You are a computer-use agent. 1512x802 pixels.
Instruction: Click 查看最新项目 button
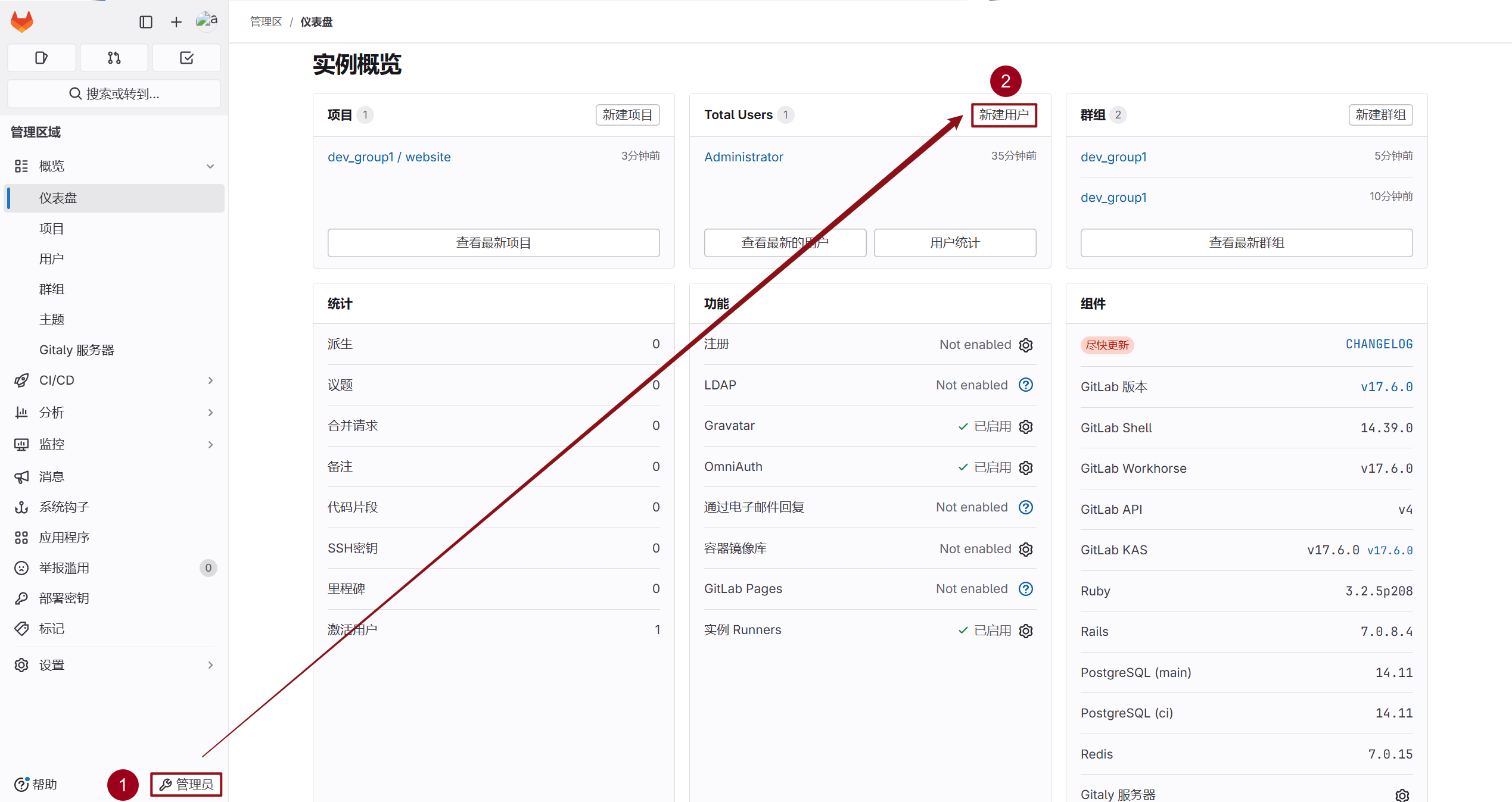(x=493, y=243)
